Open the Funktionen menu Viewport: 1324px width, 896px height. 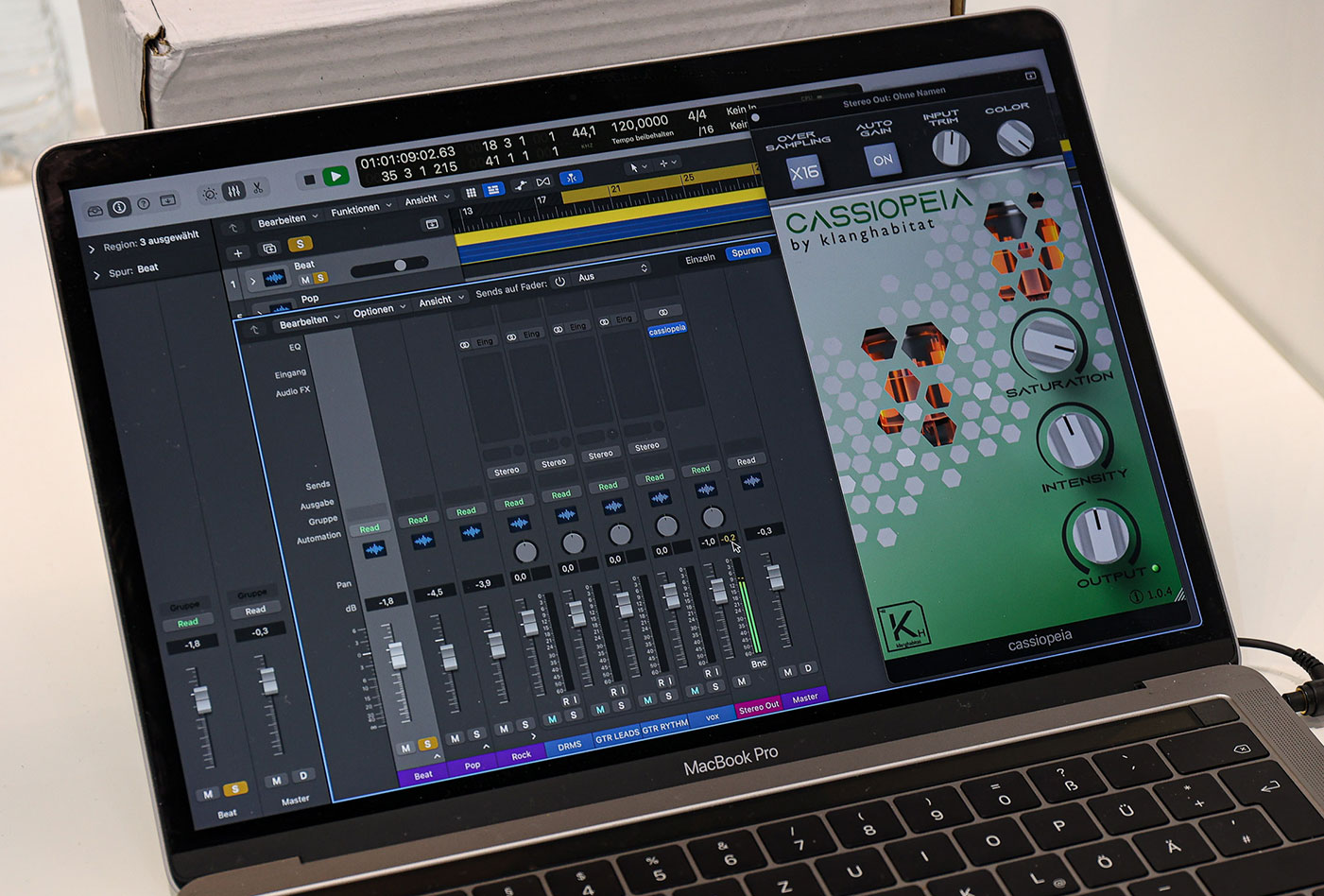click(x=360, y=210)
